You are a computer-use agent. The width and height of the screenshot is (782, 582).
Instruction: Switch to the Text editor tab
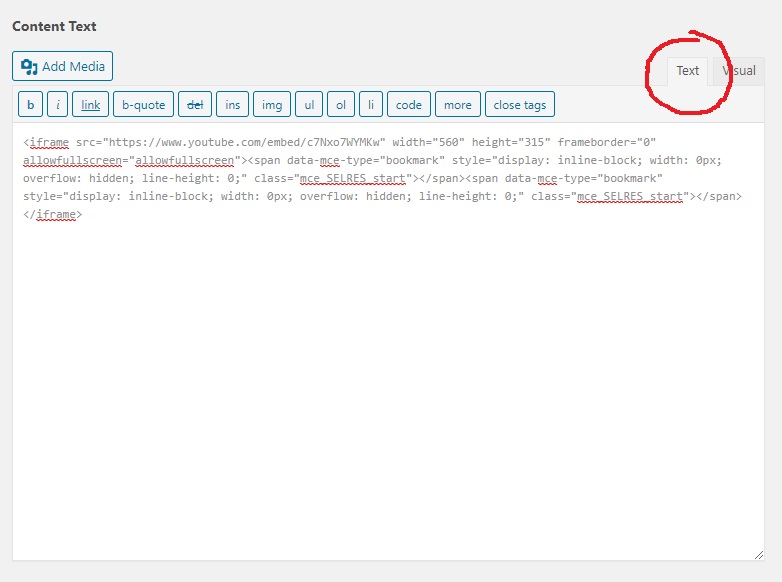pyautogui.click(x=687, y=71)
